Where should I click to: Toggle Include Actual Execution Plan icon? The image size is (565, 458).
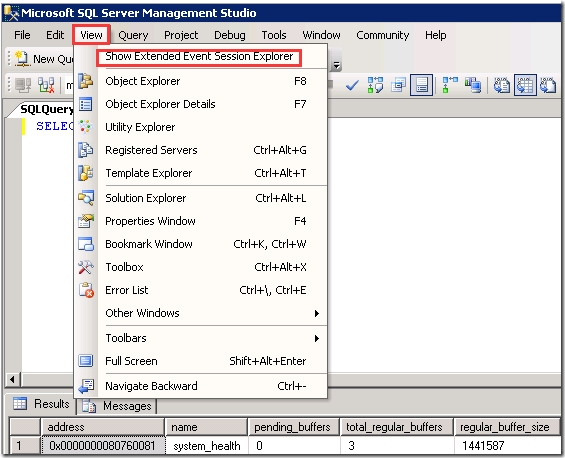tap(450, 85)
